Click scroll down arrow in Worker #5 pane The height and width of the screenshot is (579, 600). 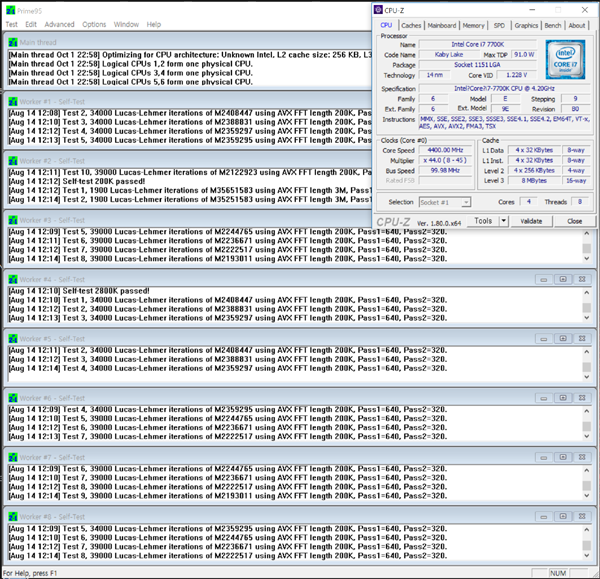(587, 377)
